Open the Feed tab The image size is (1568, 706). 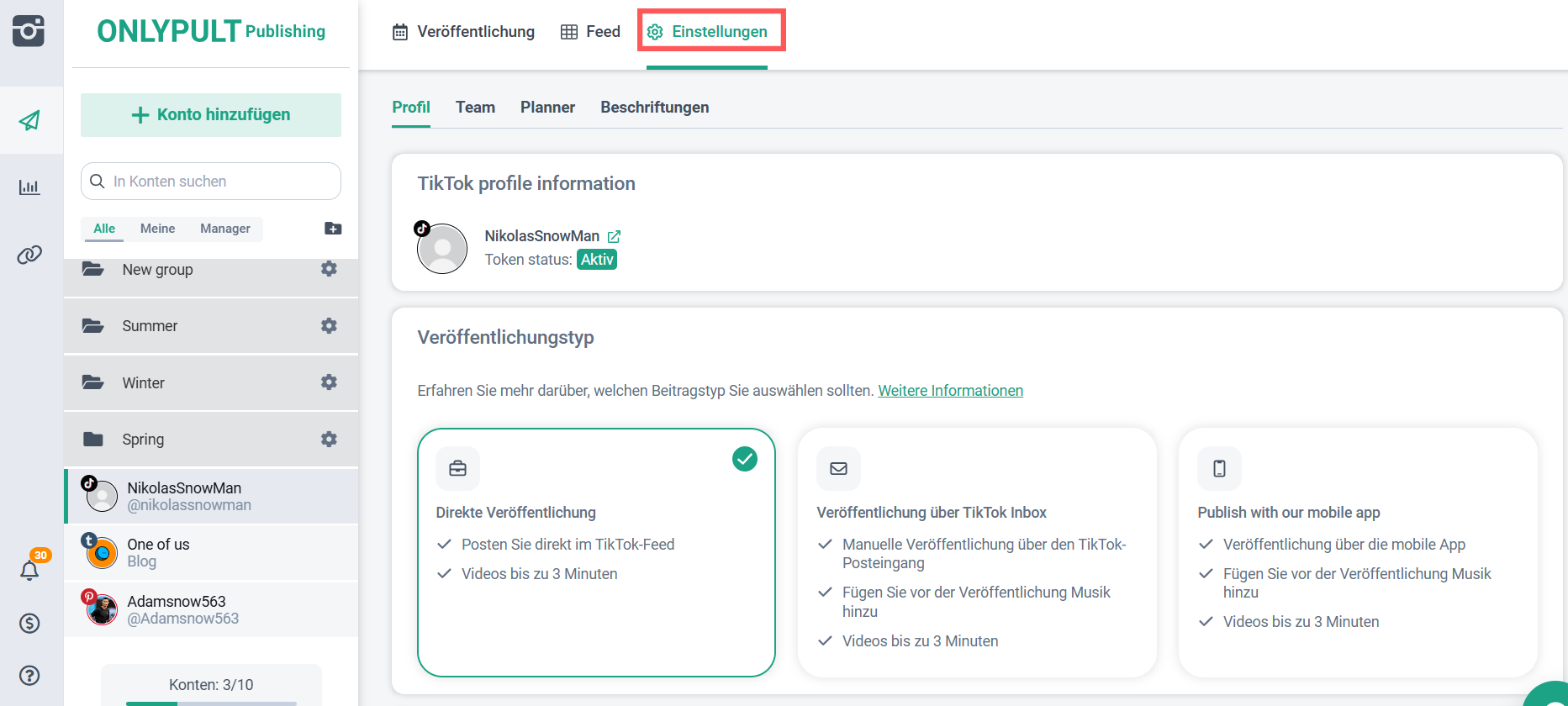pyautogui.click(x=590, y=32)
